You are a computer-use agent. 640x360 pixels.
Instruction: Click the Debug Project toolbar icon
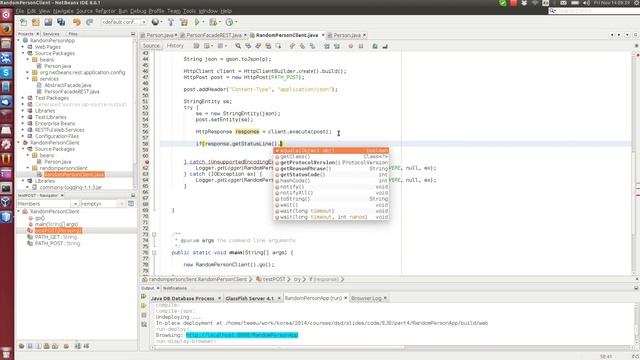[213, 22]
